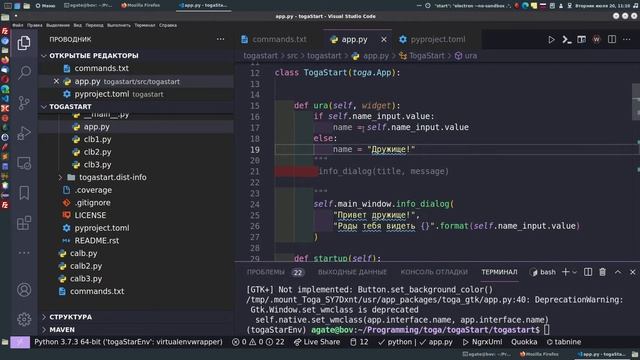640x360 pixels.
Task: Split the terminal panel
Action: point(588,272)
